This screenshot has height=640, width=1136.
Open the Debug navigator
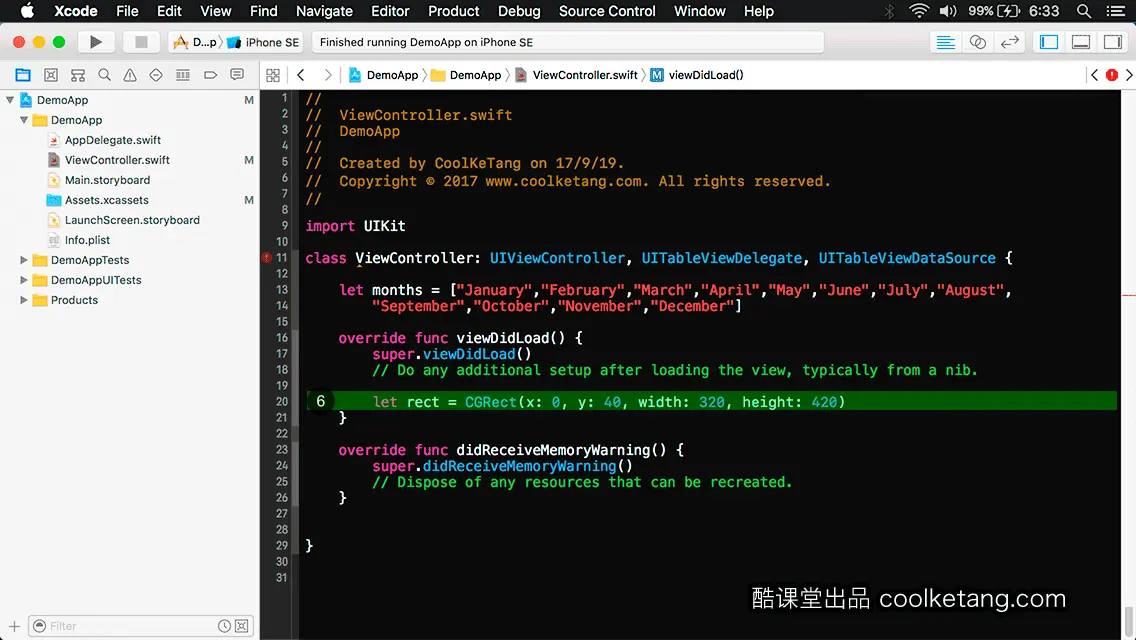pos(183,75)
